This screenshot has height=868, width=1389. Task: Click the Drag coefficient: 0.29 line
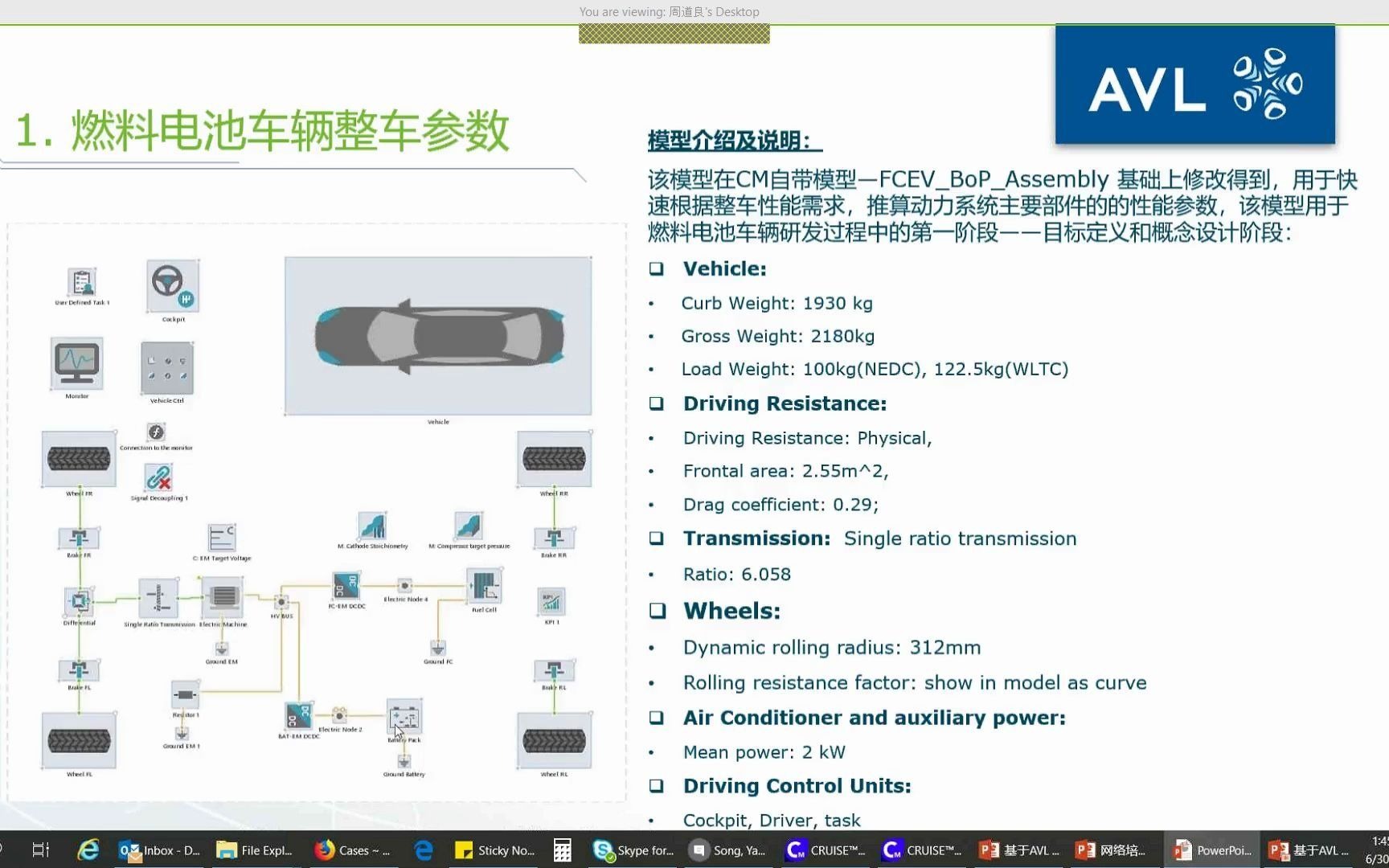(781, 505)
